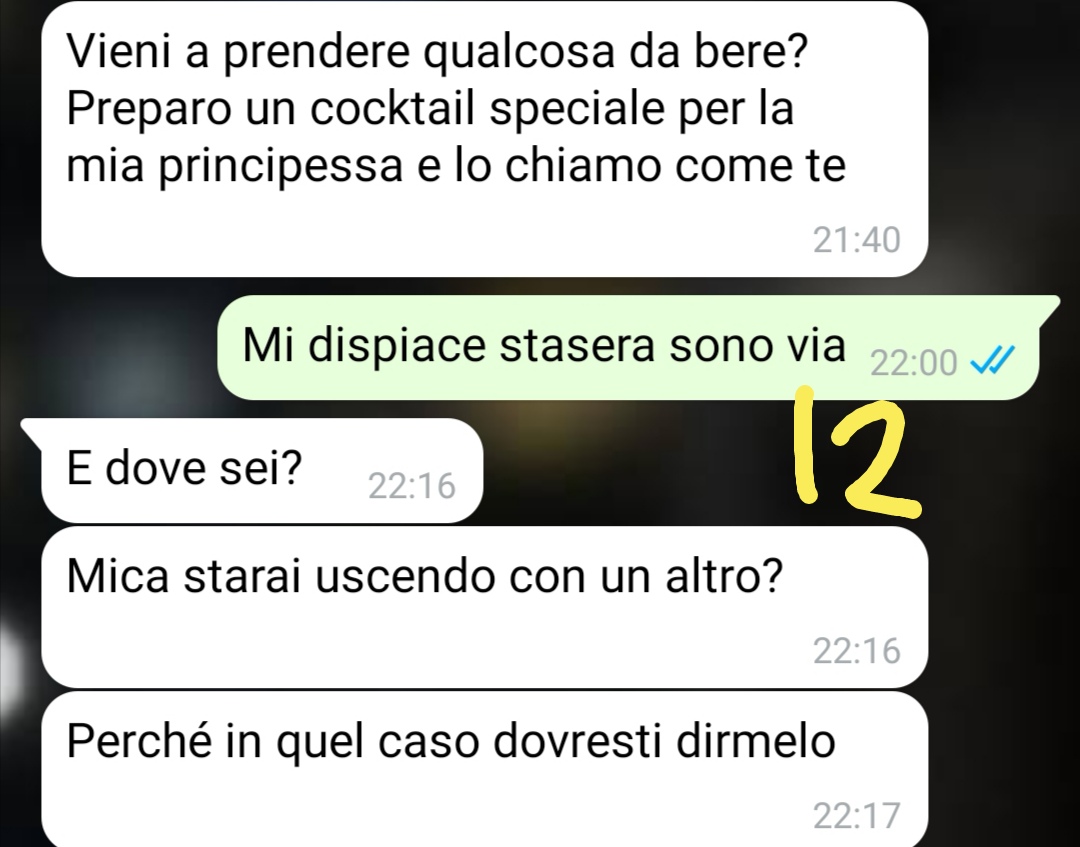The image size is (1080, 847).
Task: Select the message 'Vieni a prendere qualcosa da bere?'
Action: [x=484, y=138]
